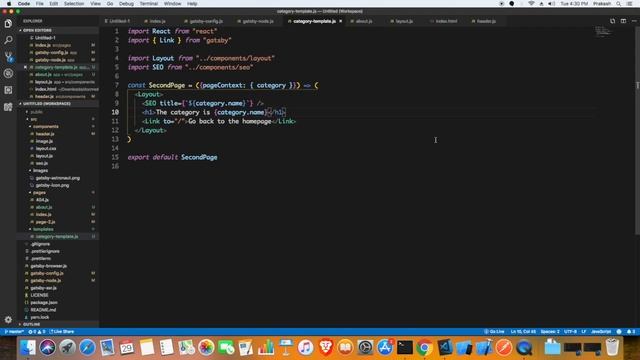Click the feedback smiley icon
This screenshot has height=360, width=640.
point(619,331)
